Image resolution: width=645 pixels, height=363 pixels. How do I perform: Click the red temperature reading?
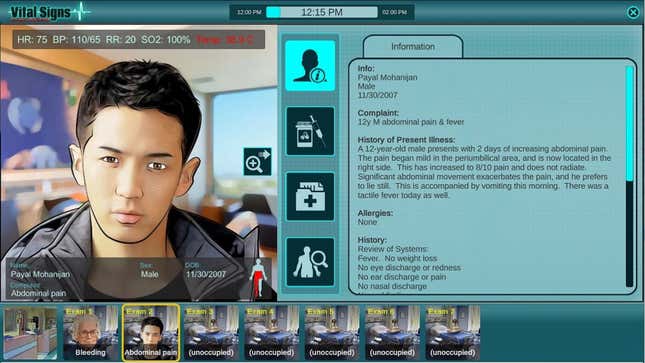point(225,40)
